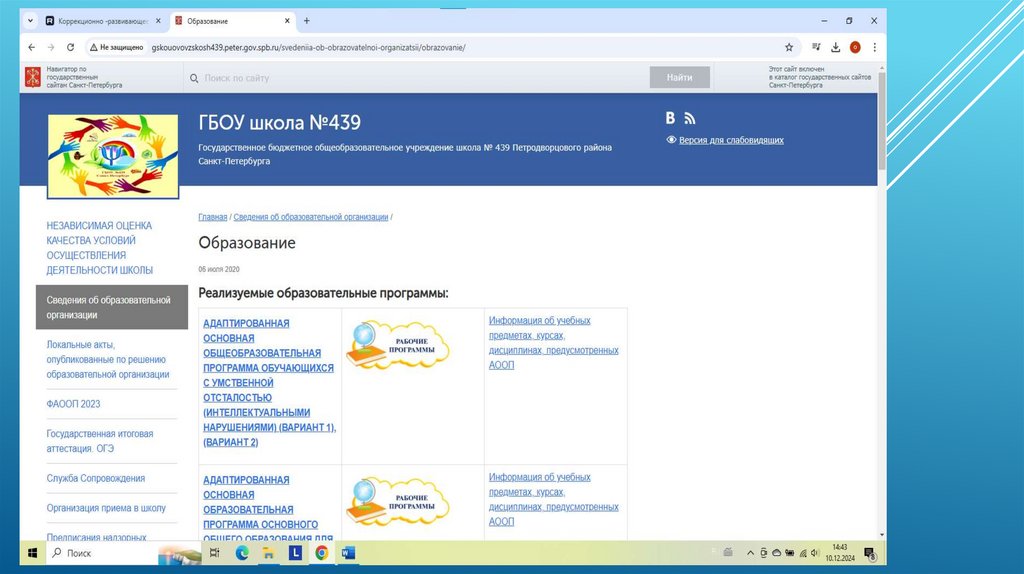Viewport: 1024px width, 574px height.
Task: Switch to the Коррекционно-развивающ tab
Action: 102,21
